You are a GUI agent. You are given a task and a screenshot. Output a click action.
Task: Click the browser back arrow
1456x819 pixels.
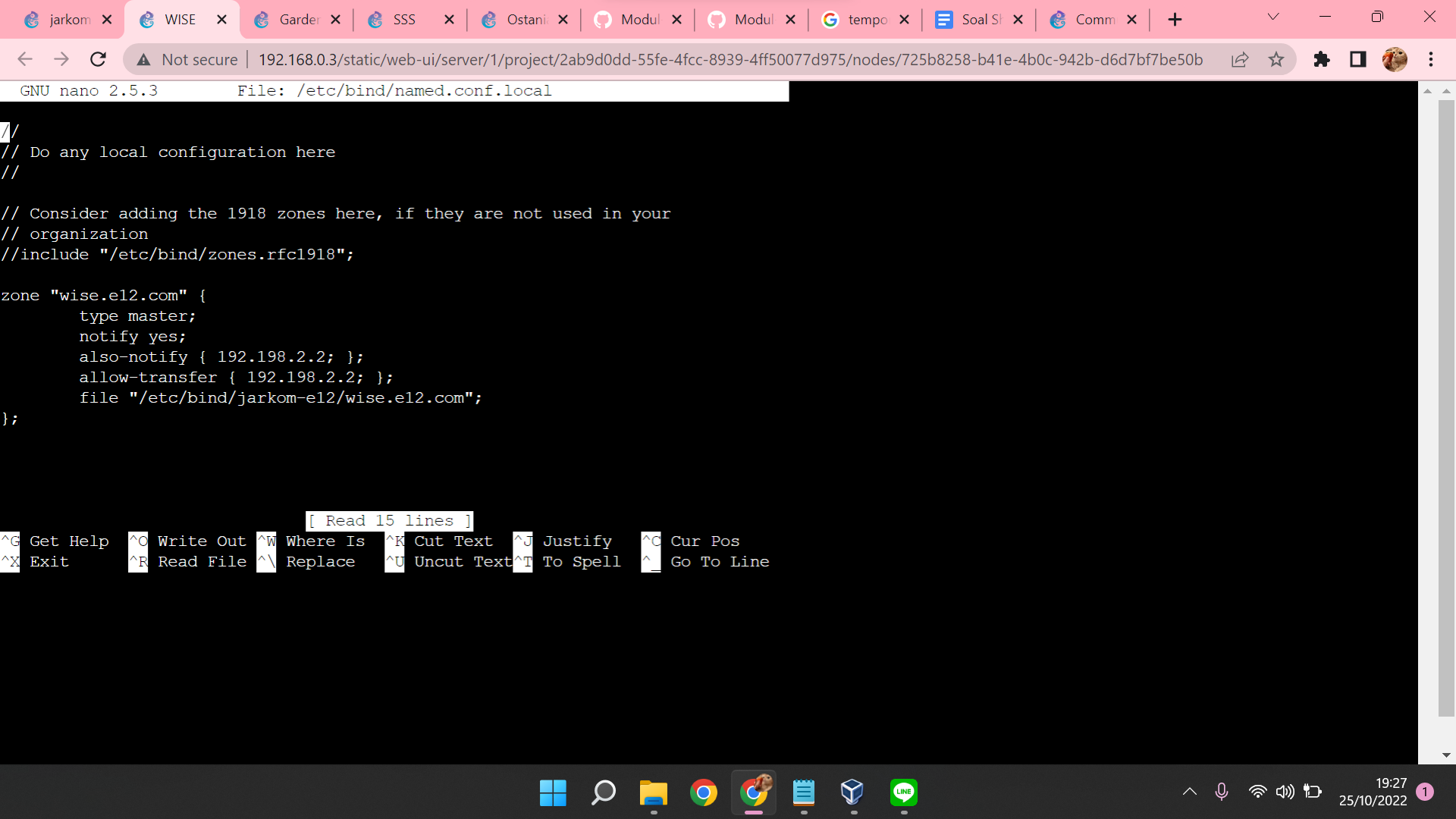click(25, 59)
